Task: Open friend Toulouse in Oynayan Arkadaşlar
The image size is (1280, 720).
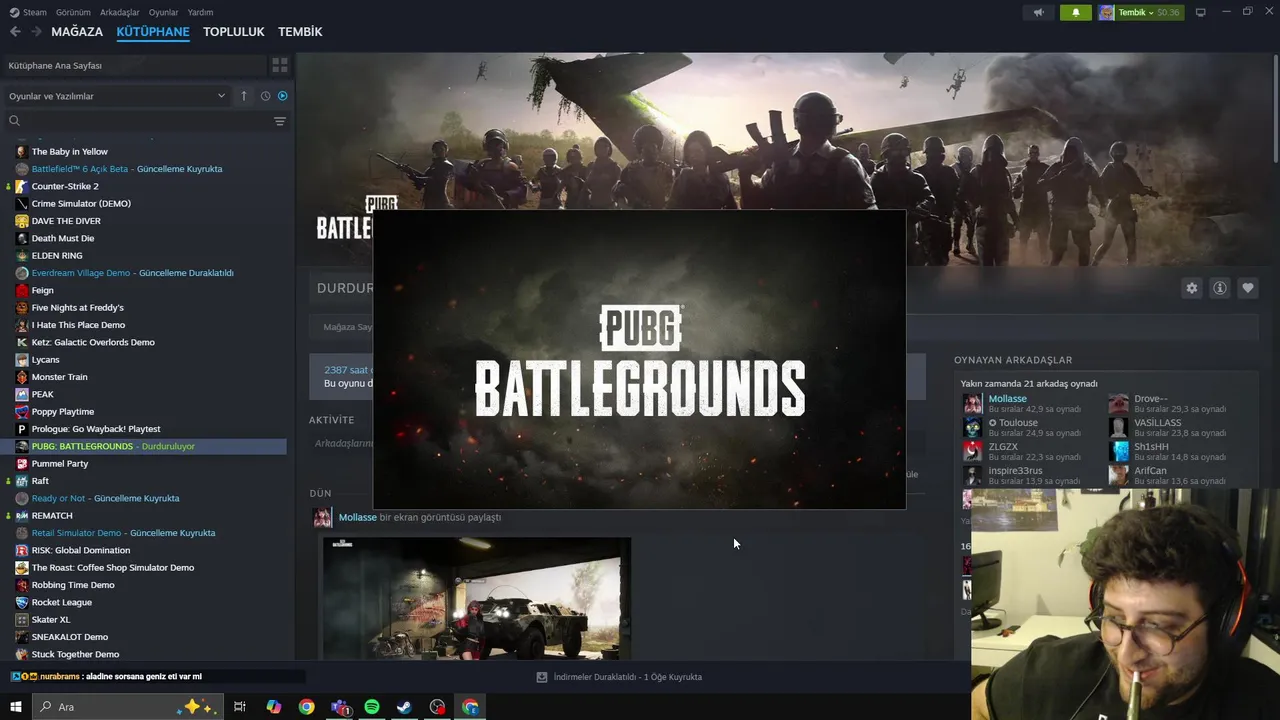Action: 1018,422
